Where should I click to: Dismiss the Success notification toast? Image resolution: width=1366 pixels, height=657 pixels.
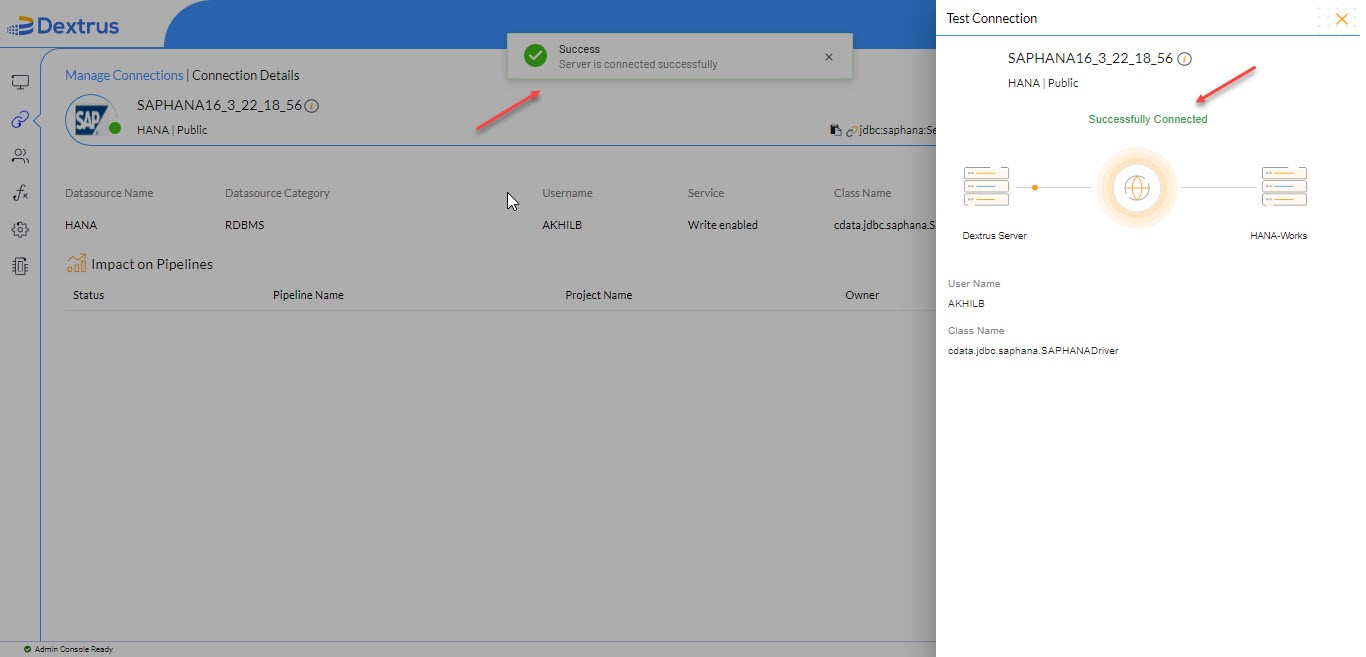(829, 57)
